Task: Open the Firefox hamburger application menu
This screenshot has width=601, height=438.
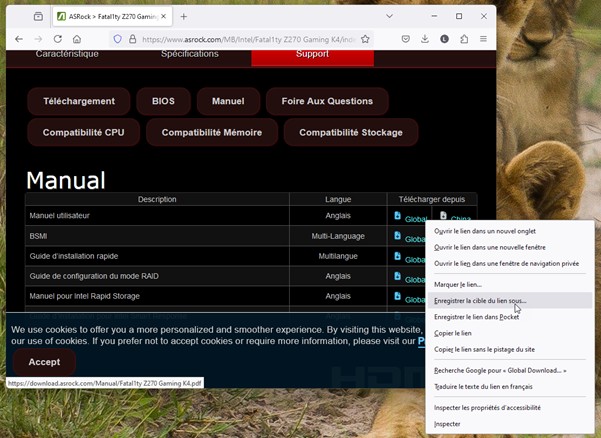Action: click(484, 39)
